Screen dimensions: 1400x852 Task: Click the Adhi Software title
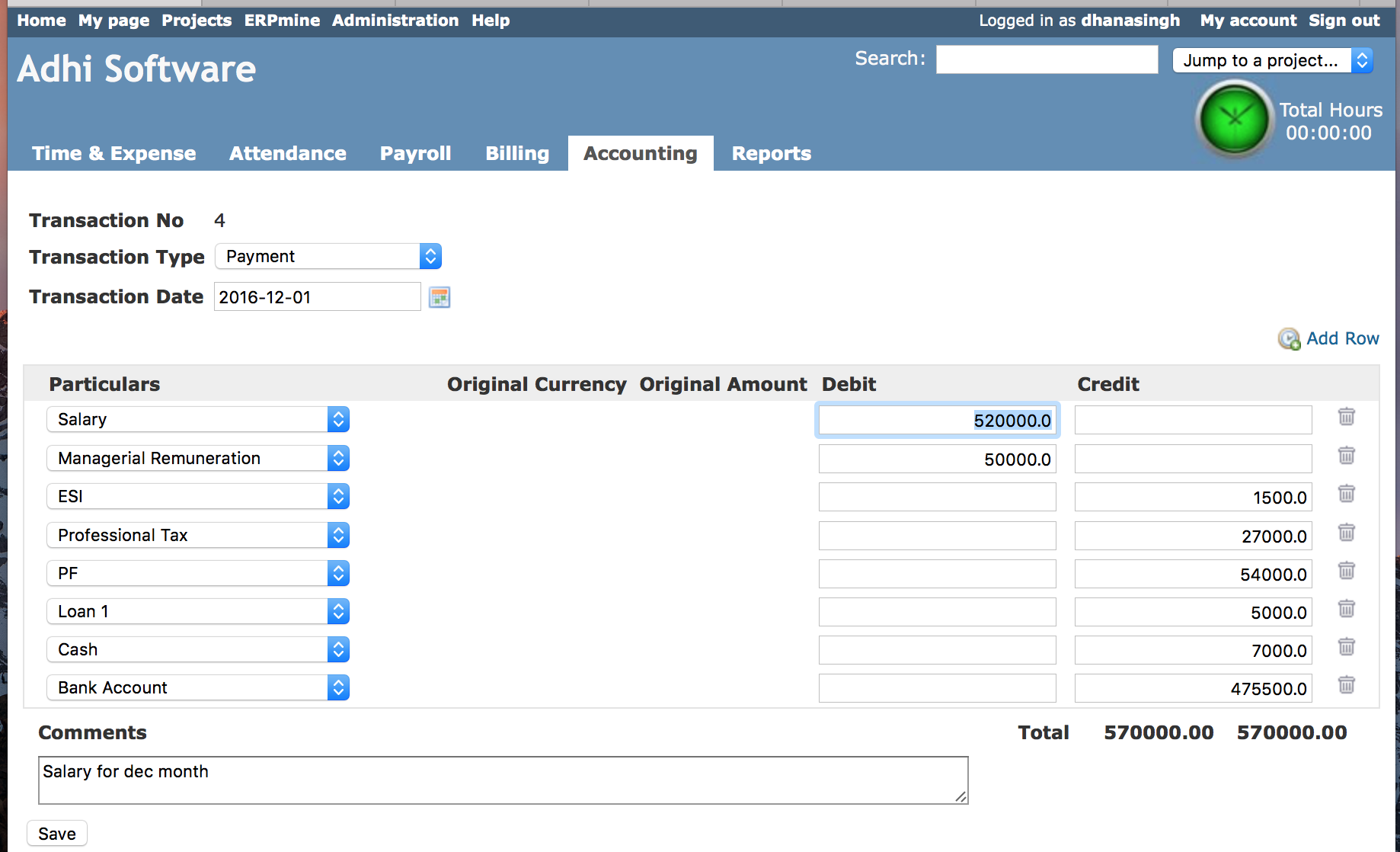(137, 69)
